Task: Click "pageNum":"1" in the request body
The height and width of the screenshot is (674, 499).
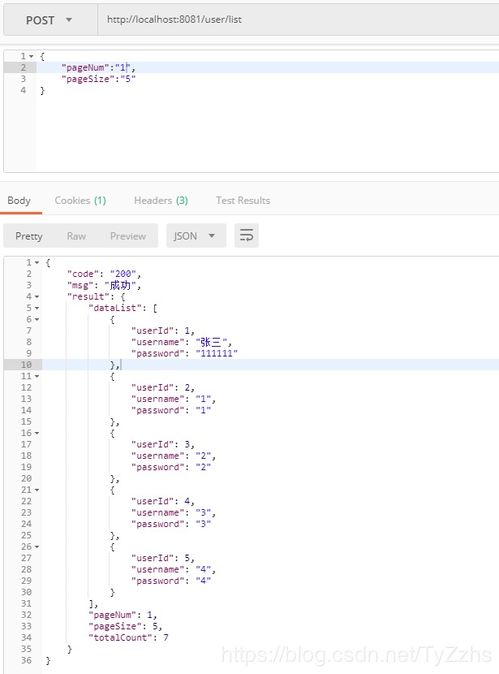Action: coord(98,67)
